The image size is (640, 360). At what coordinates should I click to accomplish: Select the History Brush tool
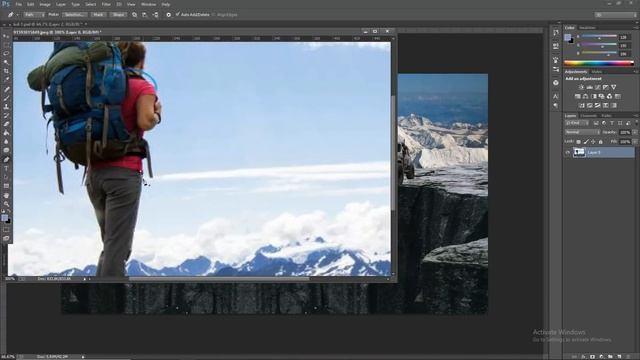(6, 116)
